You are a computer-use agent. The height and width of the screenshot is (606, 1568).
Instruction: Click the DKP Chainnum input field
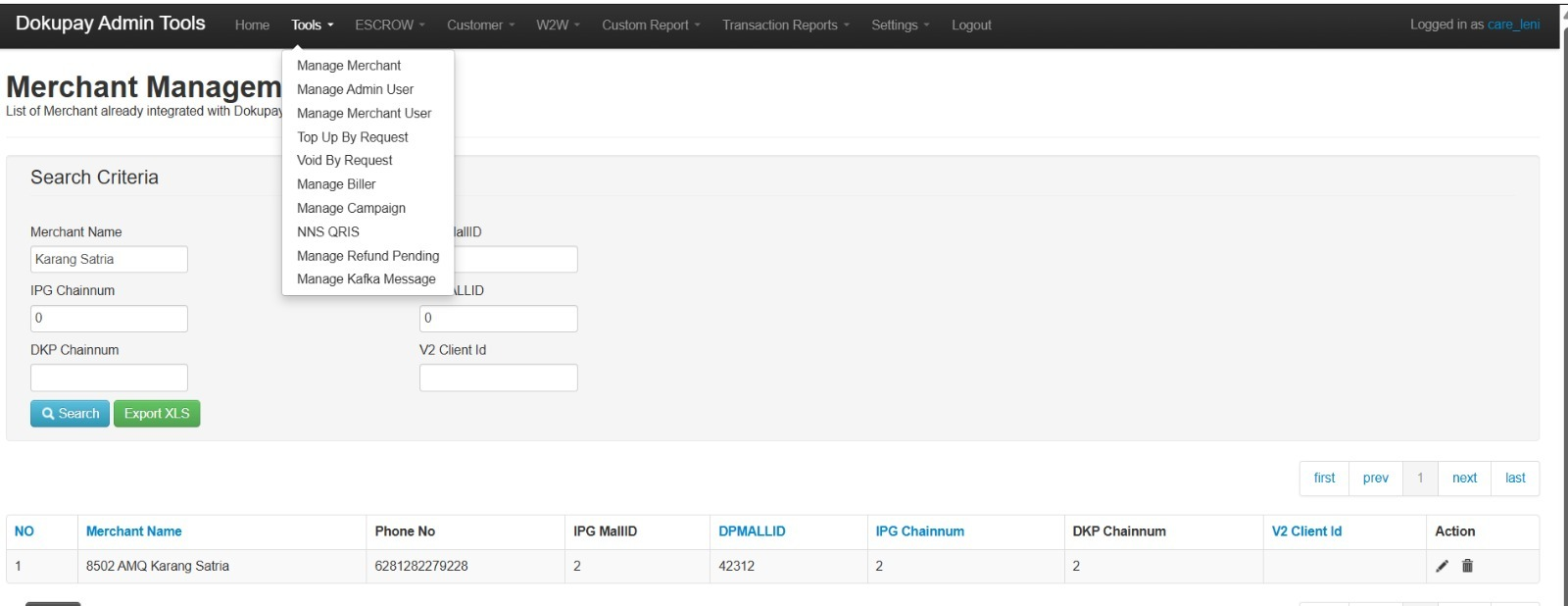coord(109,378)
